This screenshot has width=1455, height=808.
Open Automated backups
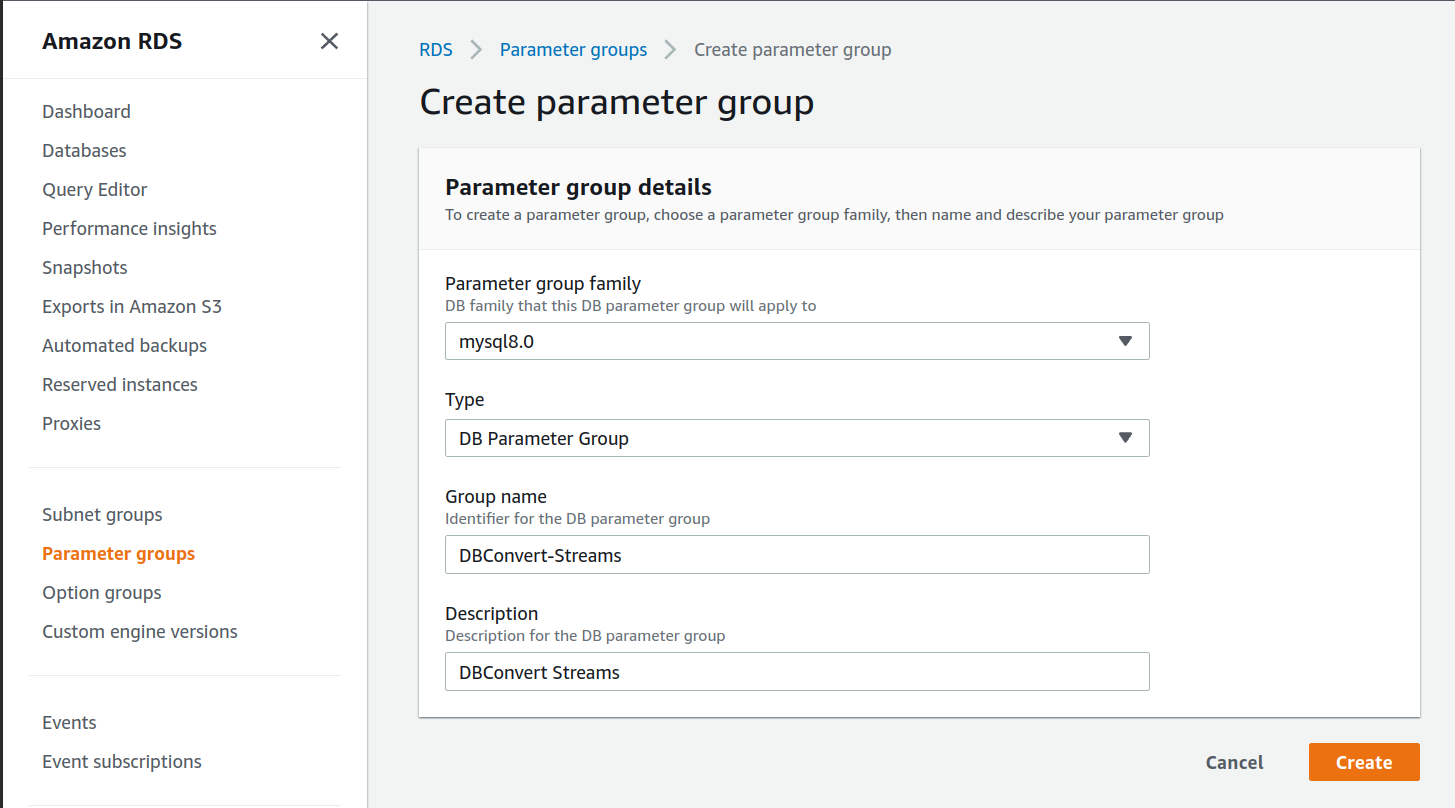(124, 345)
